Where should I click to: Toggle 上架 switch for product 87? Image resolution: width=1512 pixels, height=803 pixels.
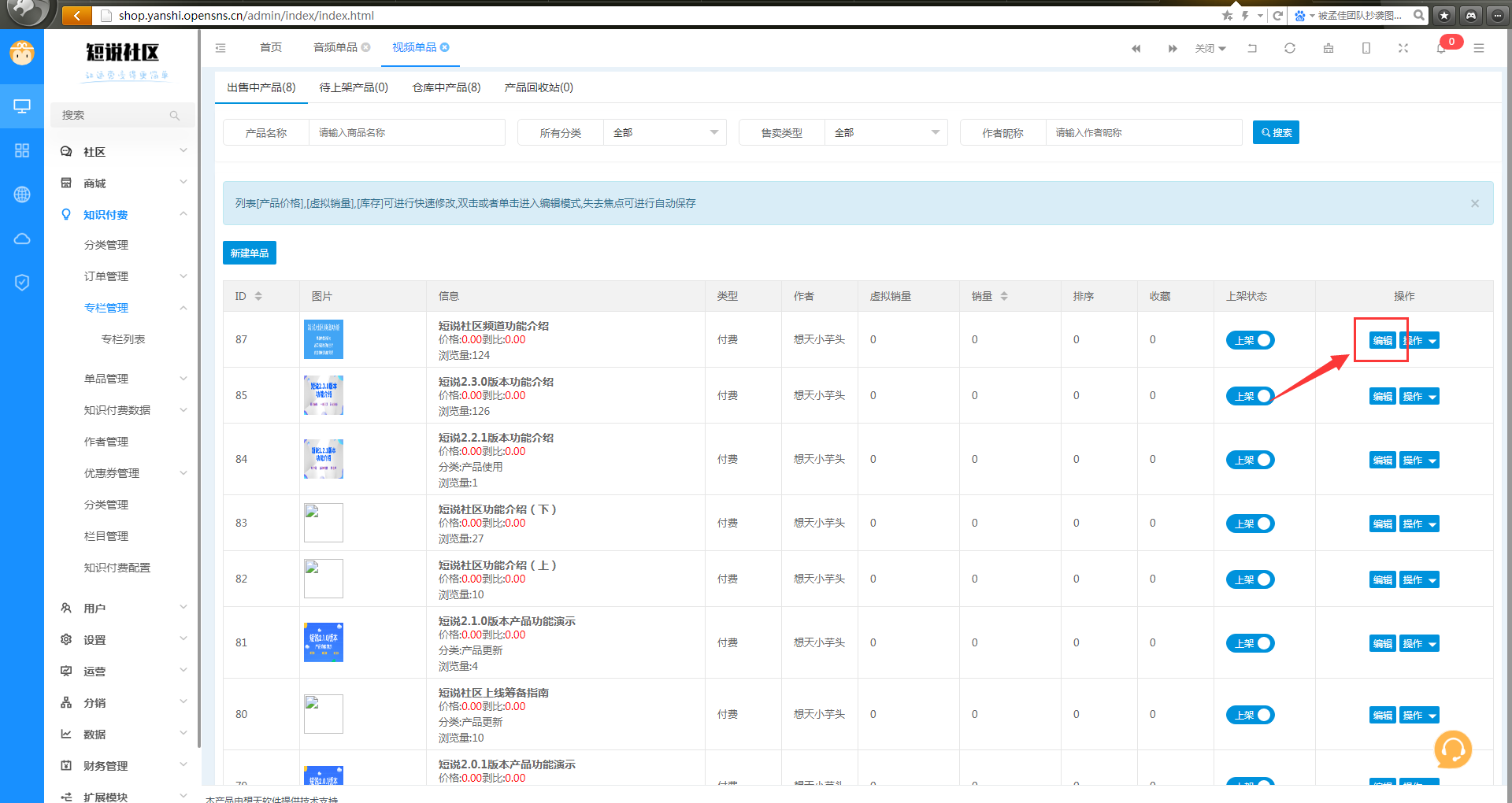click(x=1250, y=340)
